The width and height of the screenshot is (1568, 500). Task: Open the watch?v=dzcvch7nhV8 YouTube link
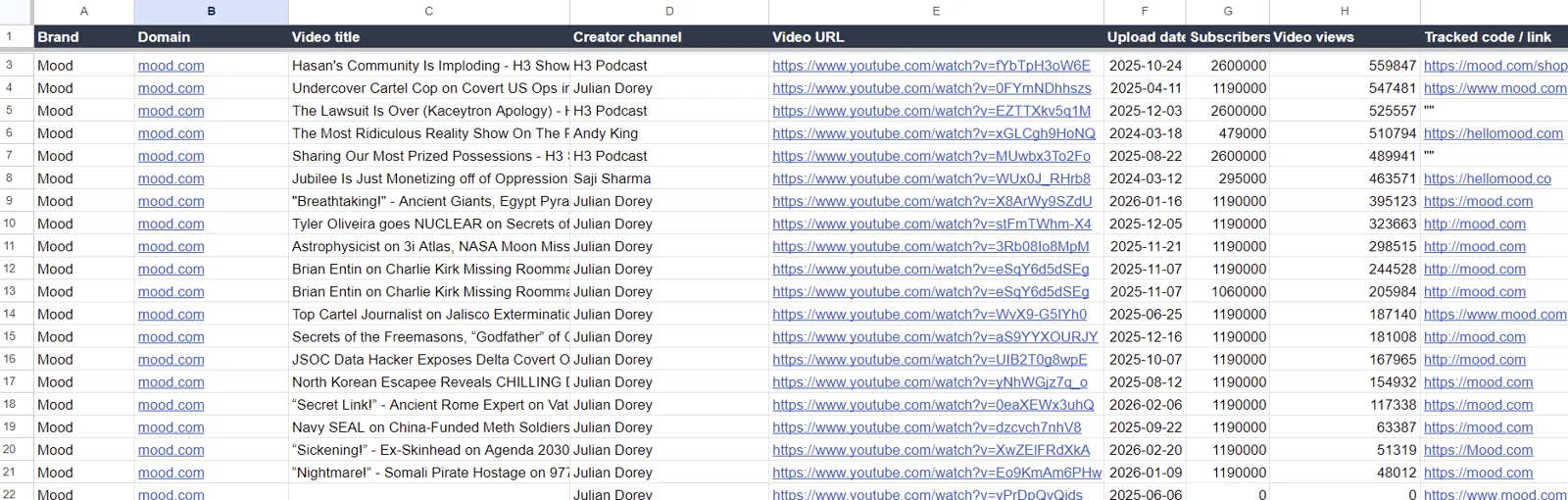[x=927, y=426]
